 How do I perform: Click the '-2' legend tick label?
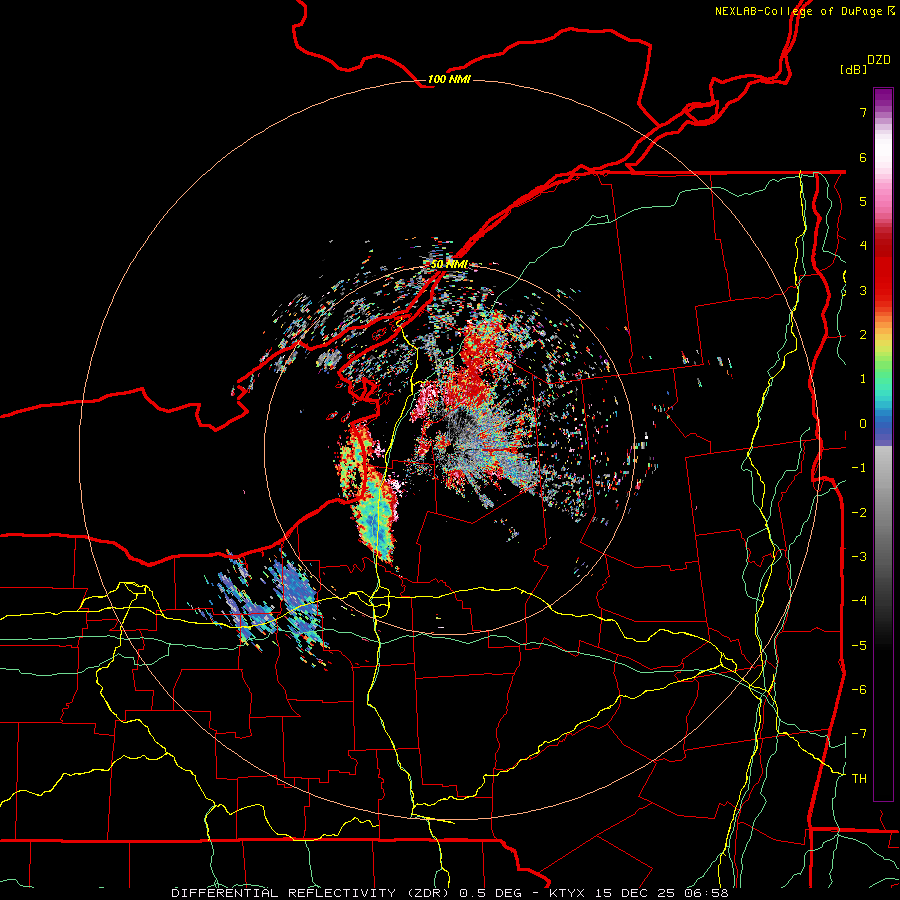(x=859, y=512)
